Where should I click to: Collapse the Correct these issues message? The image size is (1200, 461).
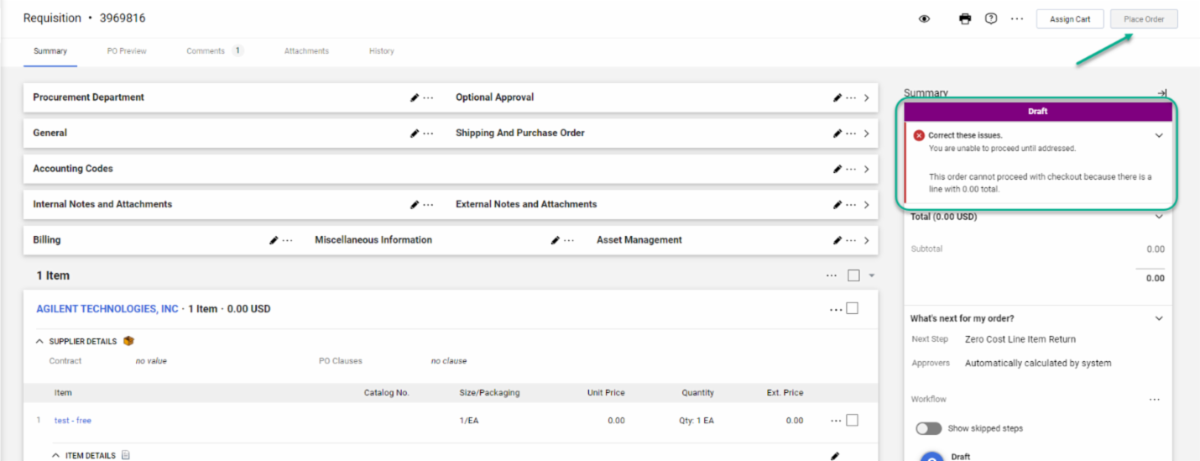point(1159,135)
